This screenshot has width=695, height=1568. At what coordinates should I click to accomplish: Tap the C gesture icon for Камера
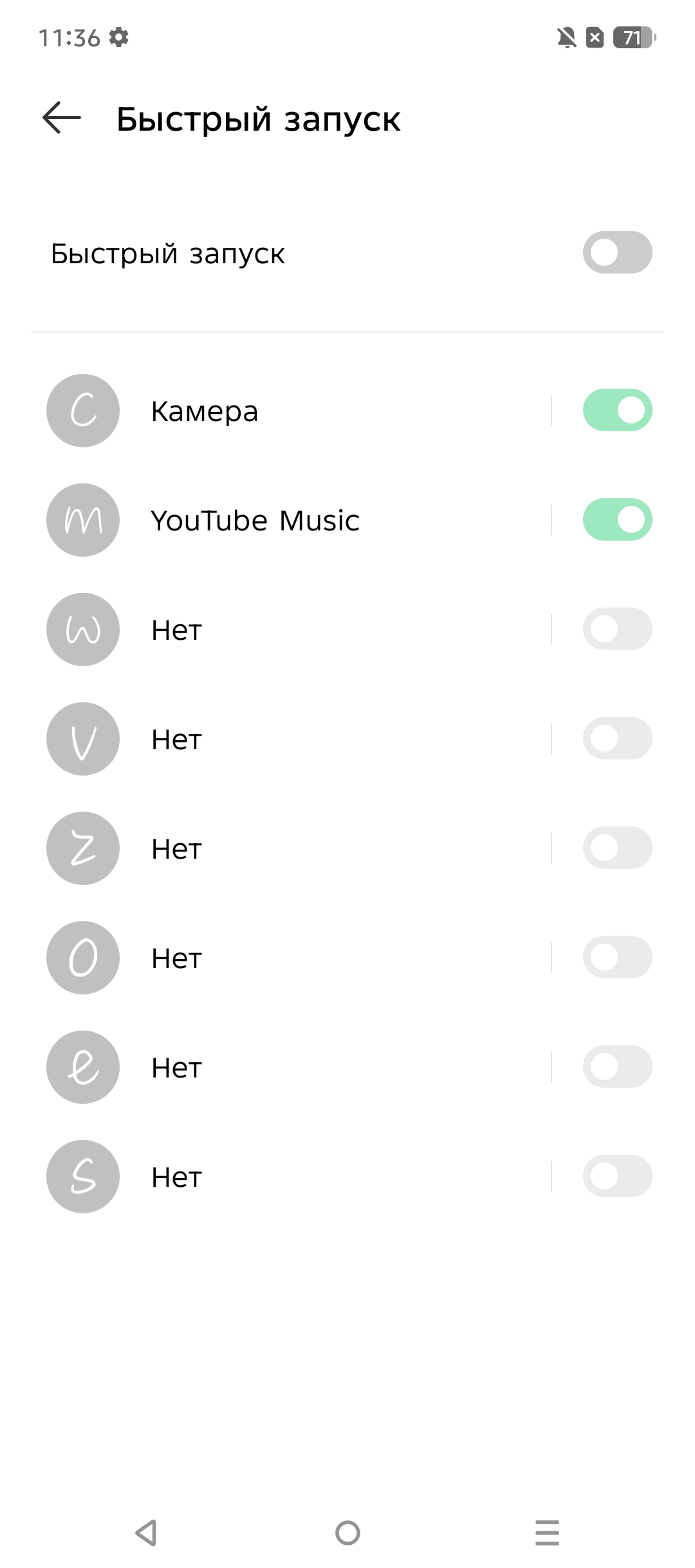coord(83,411)
